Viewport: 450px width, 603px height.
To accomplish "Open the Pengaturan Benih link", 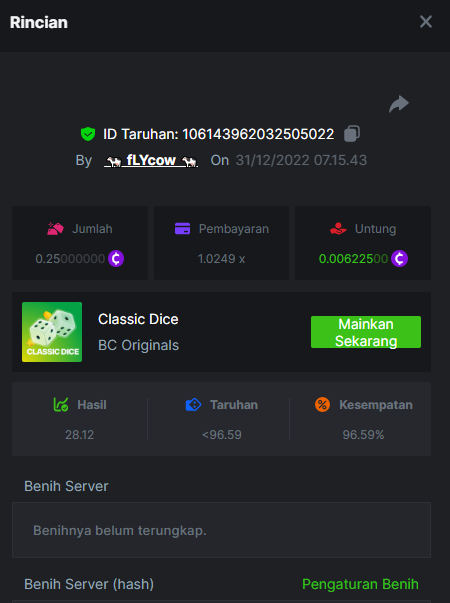I will pos(360,584).
